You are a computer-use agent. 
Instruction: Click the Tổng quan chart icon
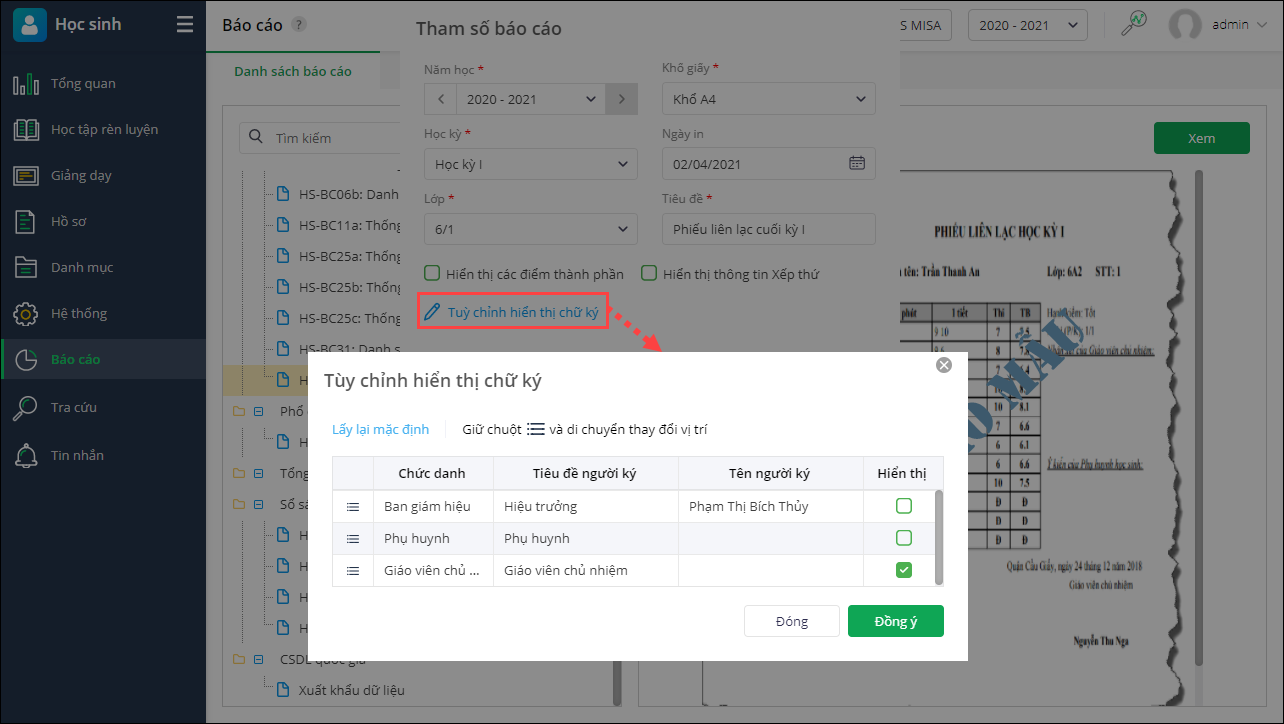click(26, 84)
